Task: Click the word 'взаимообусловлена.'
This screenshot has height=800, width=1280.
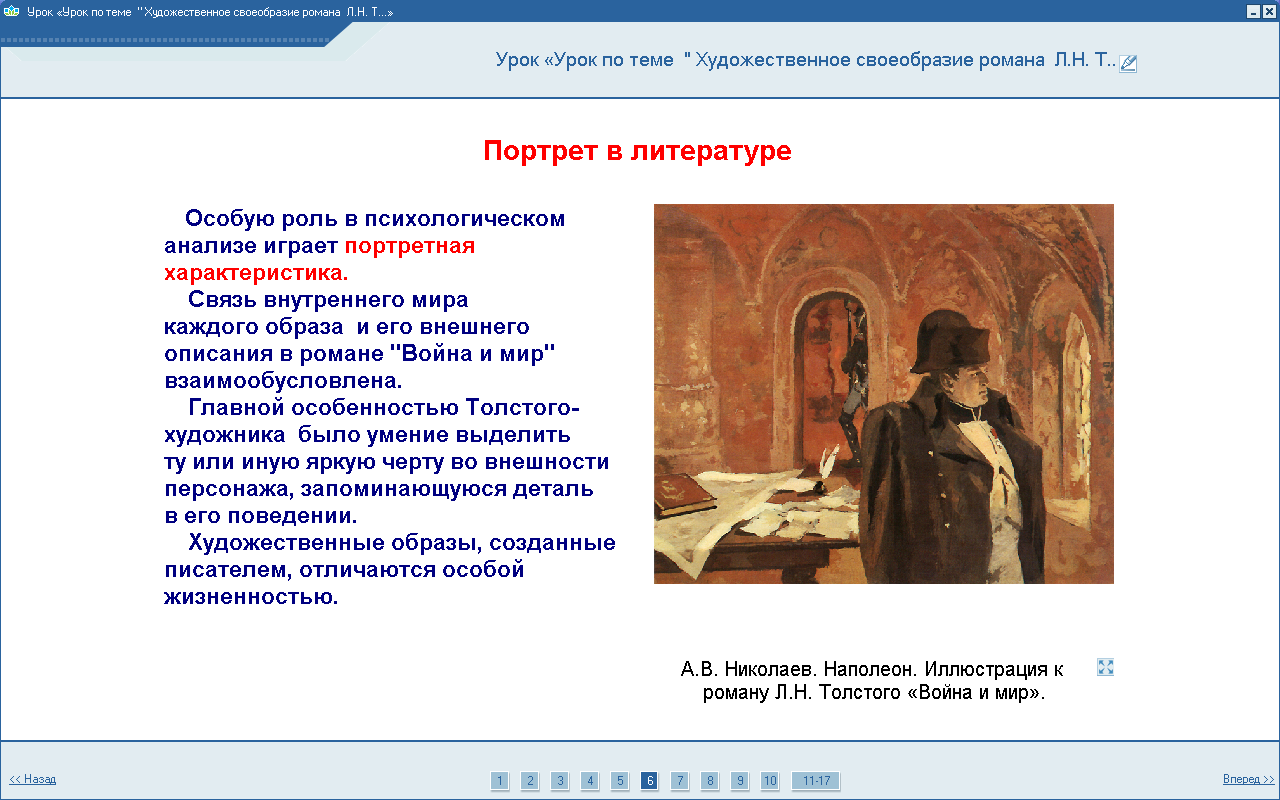Action: (284, 381)
